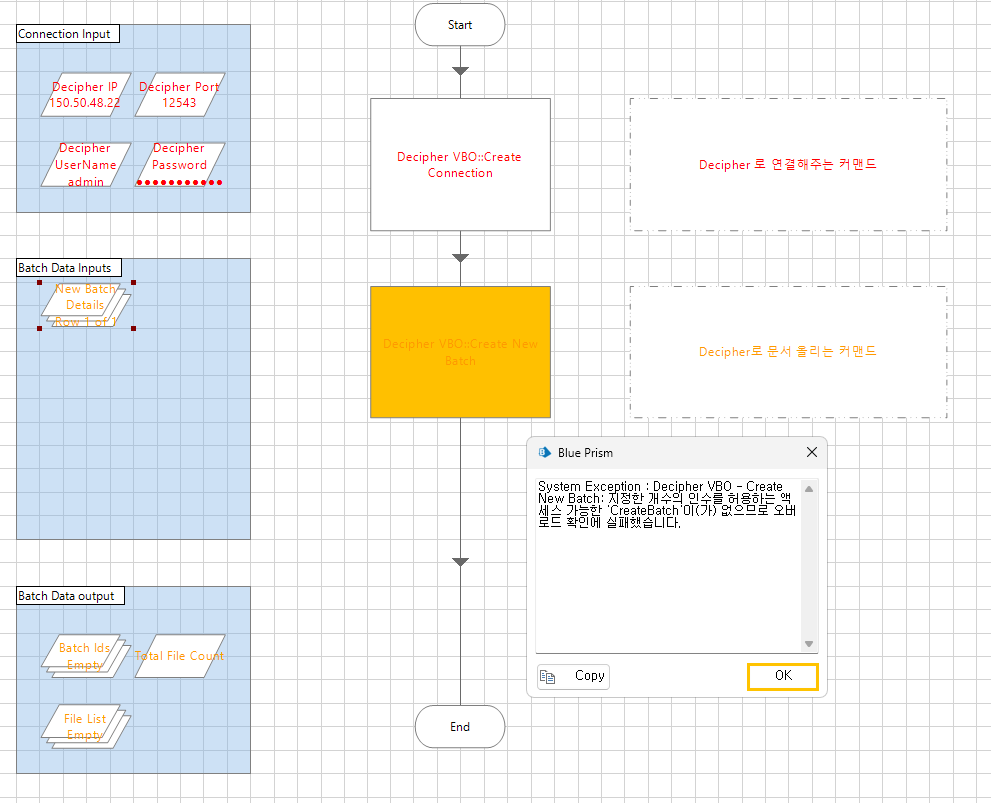
Task: Select the Decipher Port data item
Action: 179,95
